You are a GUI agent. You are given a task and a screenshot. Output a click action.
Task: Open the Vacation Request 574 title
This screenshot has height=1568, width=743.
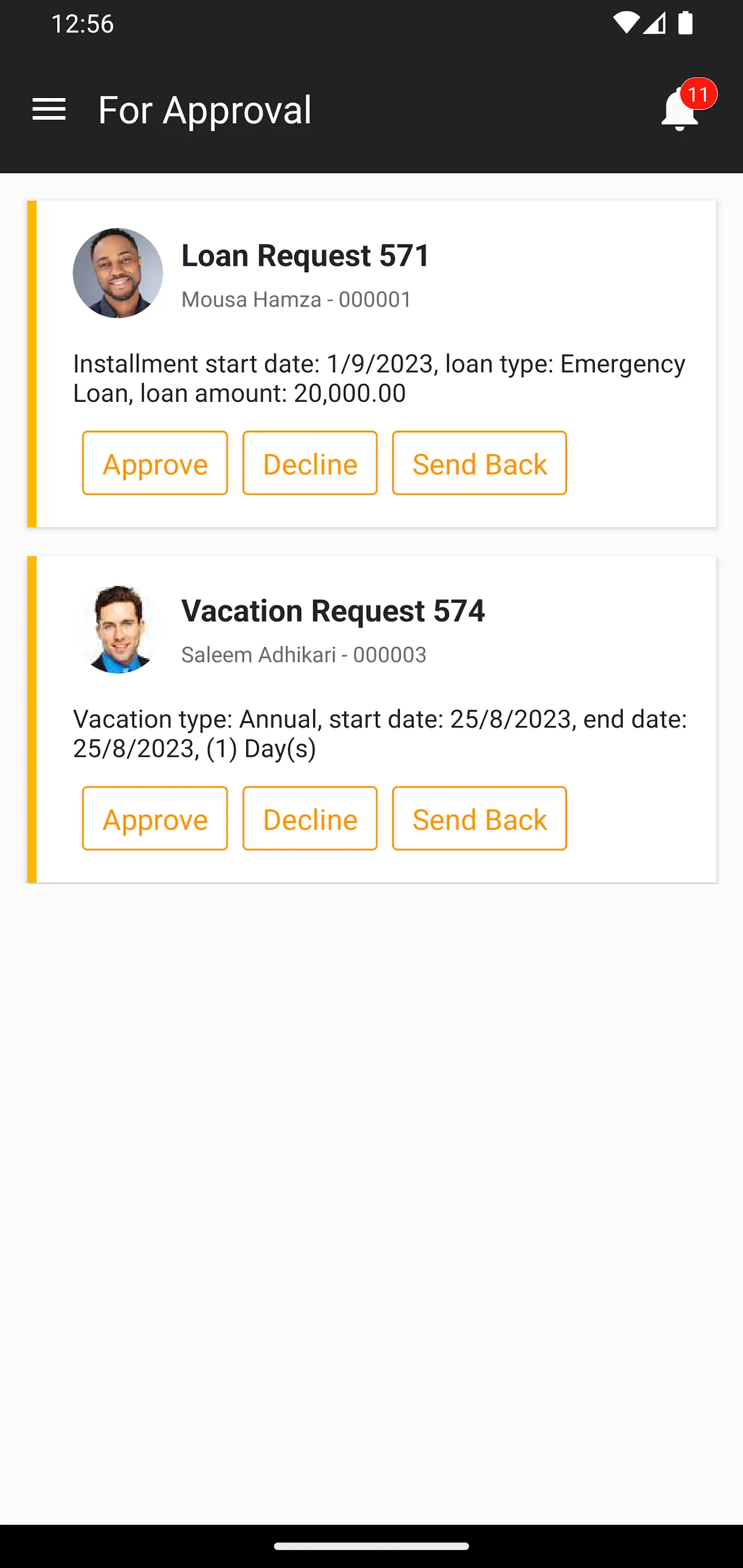click(333, 610)
